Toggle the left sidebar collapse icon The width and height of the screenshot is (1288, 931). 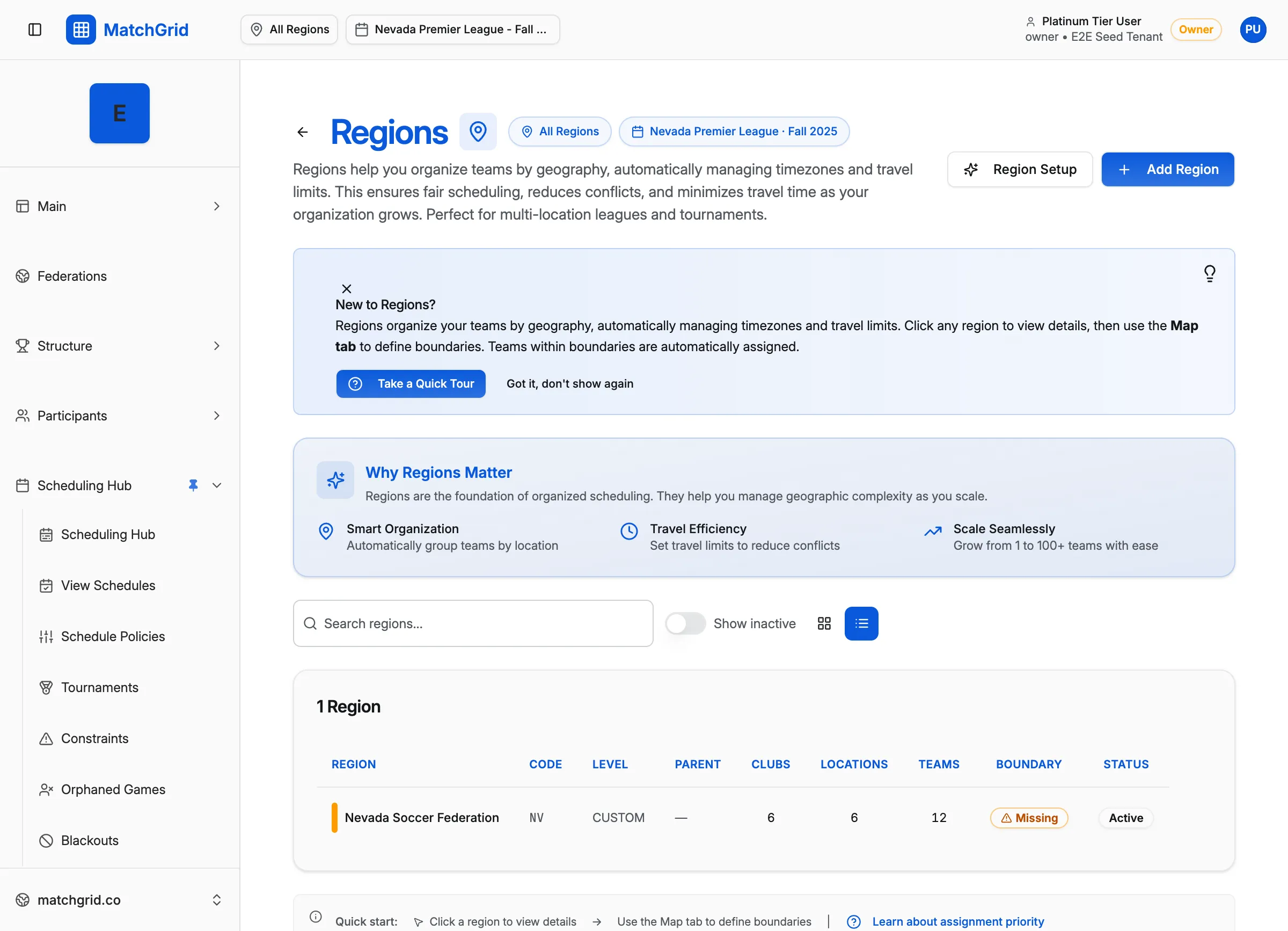pos(35,30)
